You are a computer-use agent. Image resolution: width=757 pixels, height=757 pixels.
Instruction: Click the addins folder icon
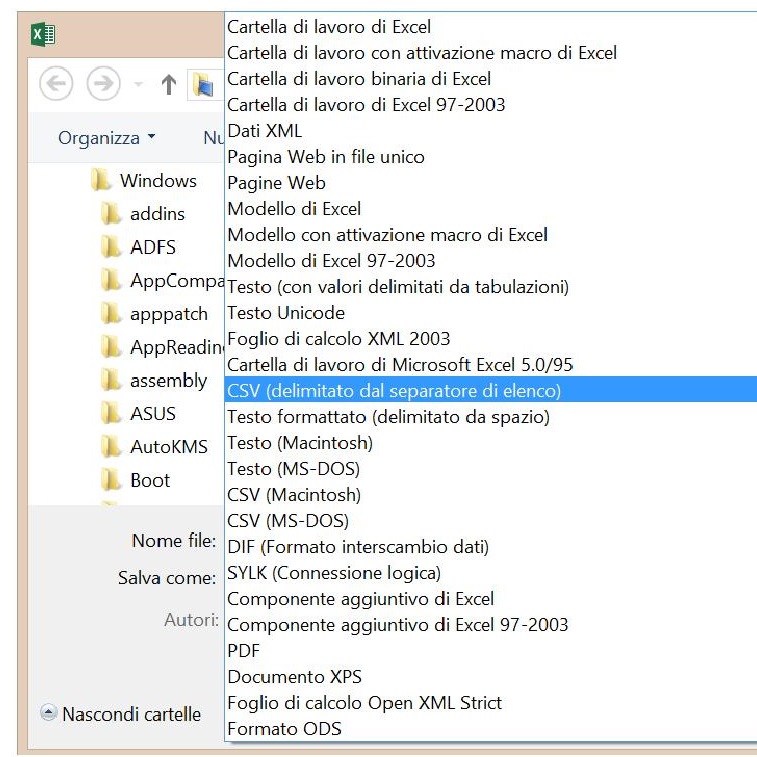point(111,213)
